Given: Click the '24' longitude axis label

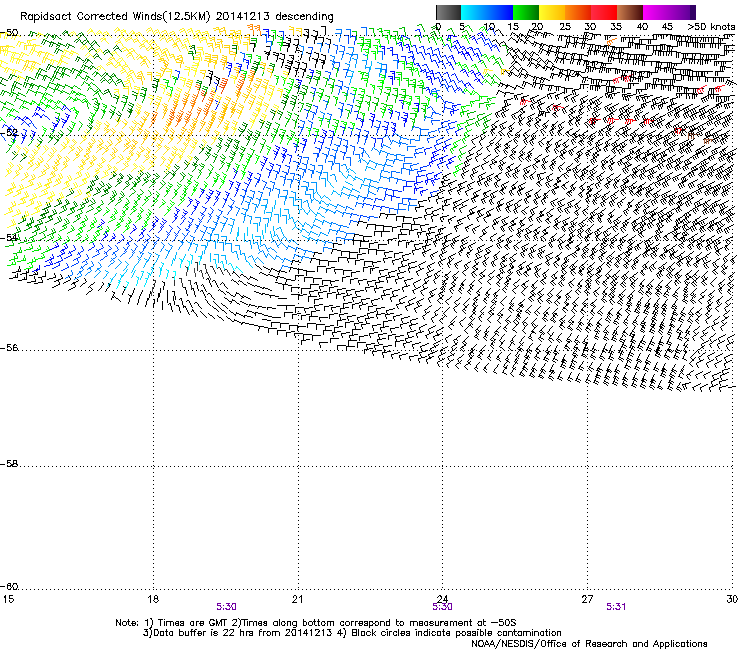Looking at the screenshot, I should click(442, 599).
